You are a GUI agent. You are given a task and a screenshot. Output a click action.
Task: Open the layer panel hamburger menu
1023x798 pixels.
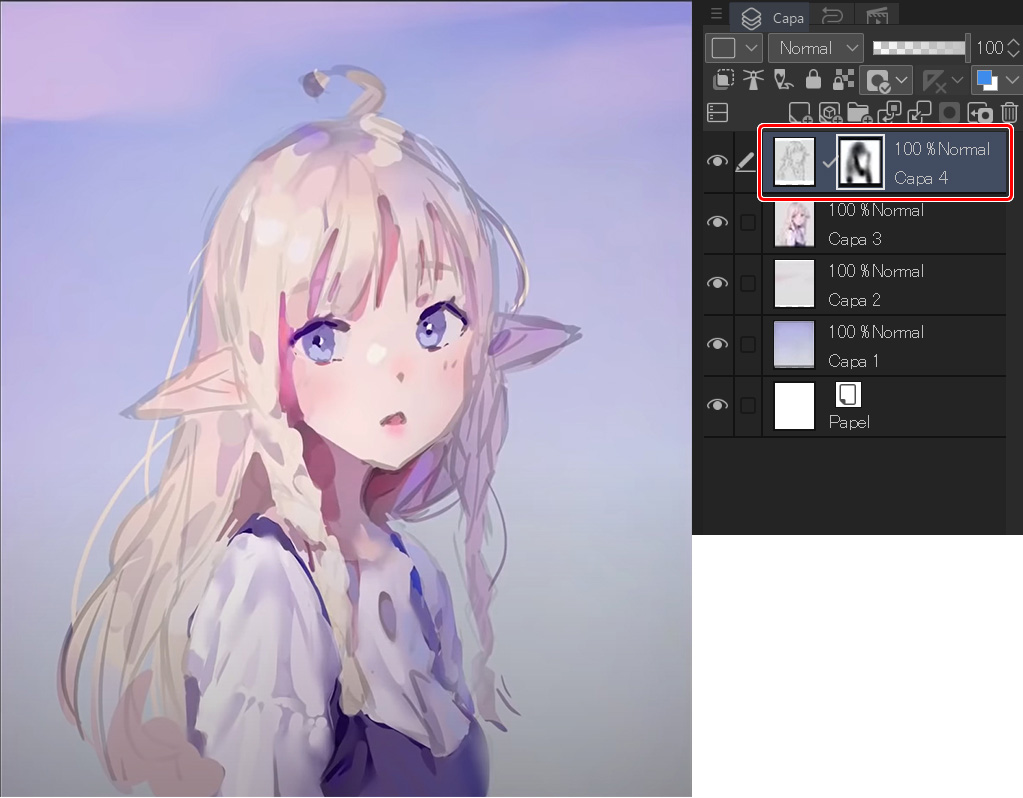[716, 14]
